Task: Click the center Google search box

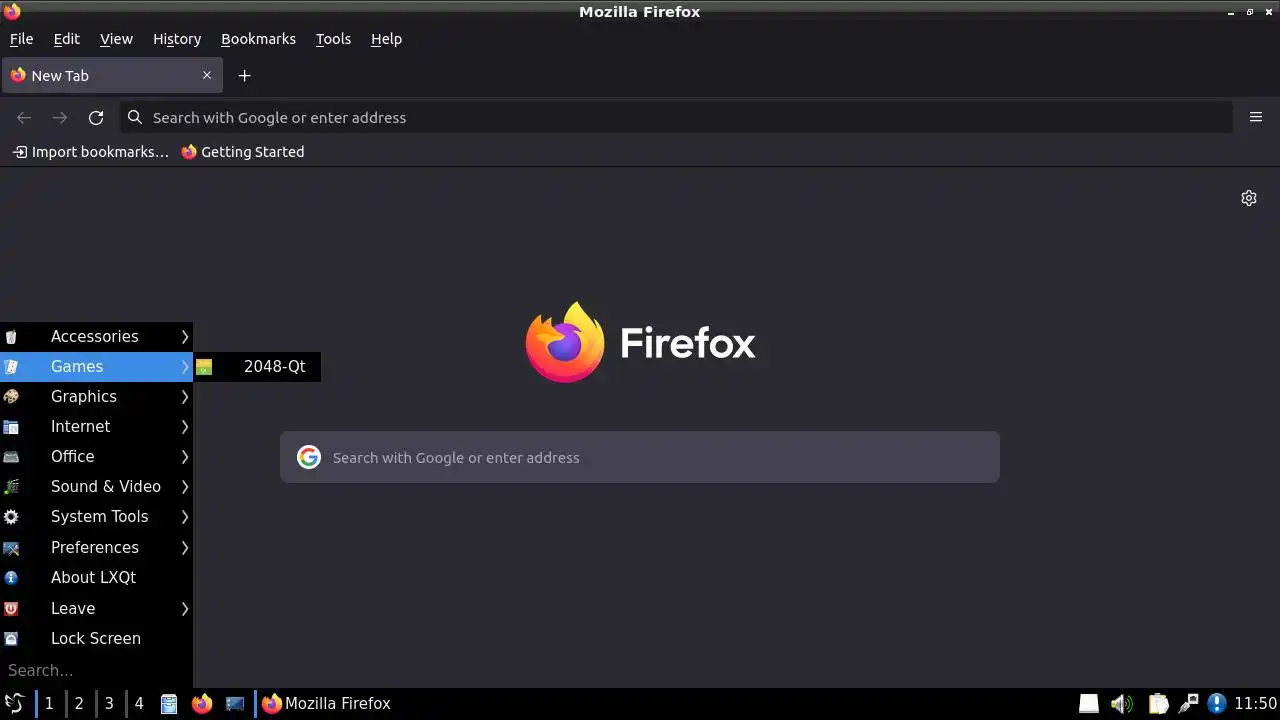Action: (640, 457)
